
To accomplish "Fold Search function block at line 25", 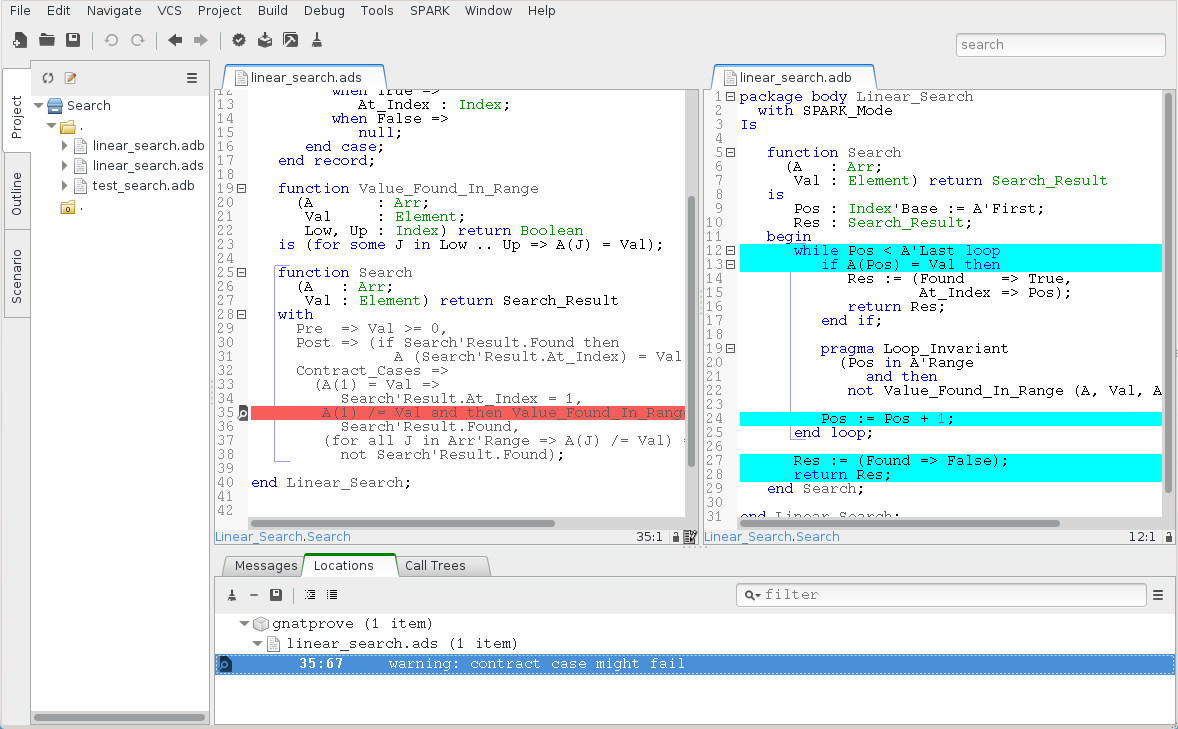I will (242, 273).
